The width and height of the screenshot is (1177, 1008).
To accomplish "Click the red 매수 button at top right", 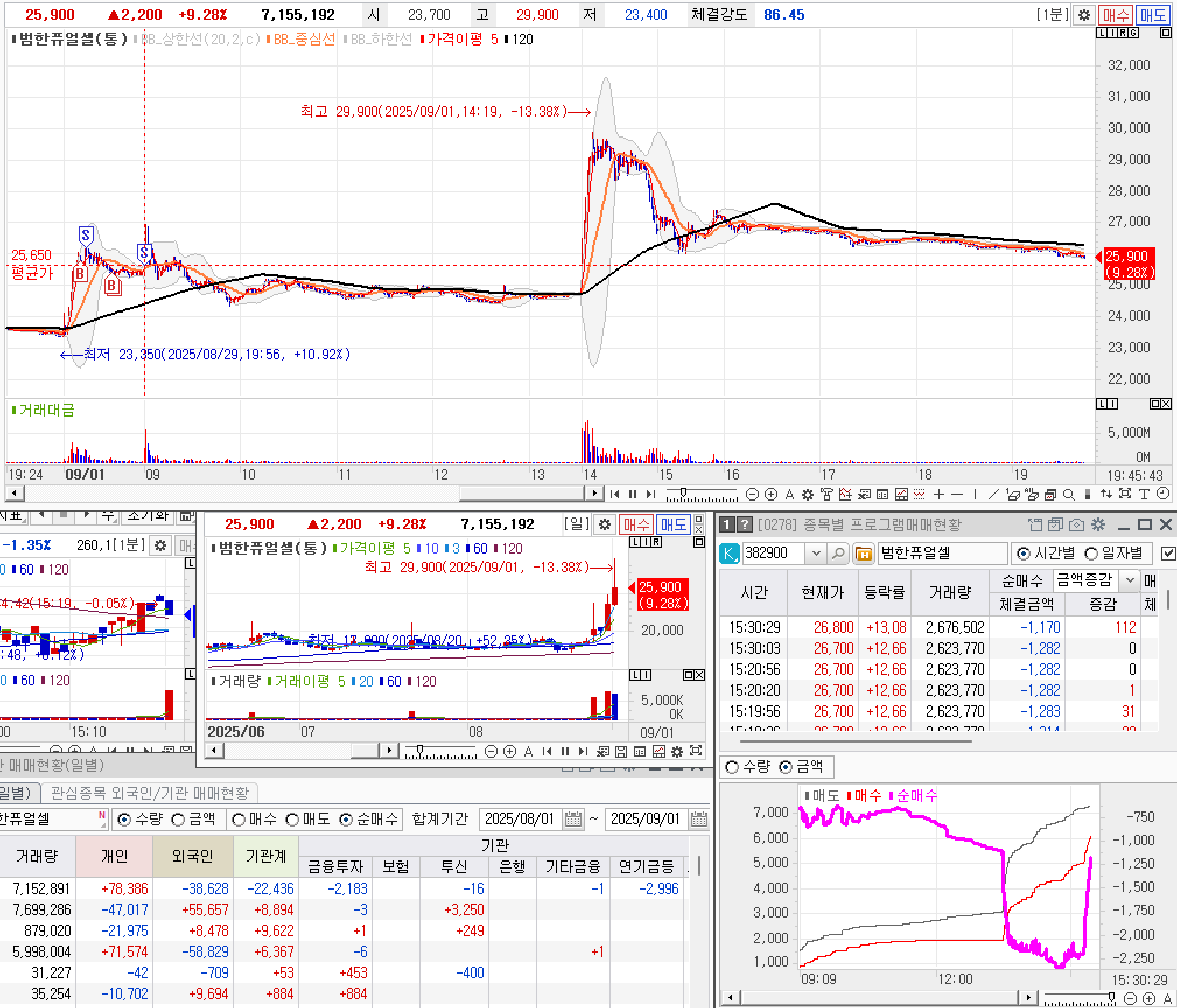I will point(1115,15).
